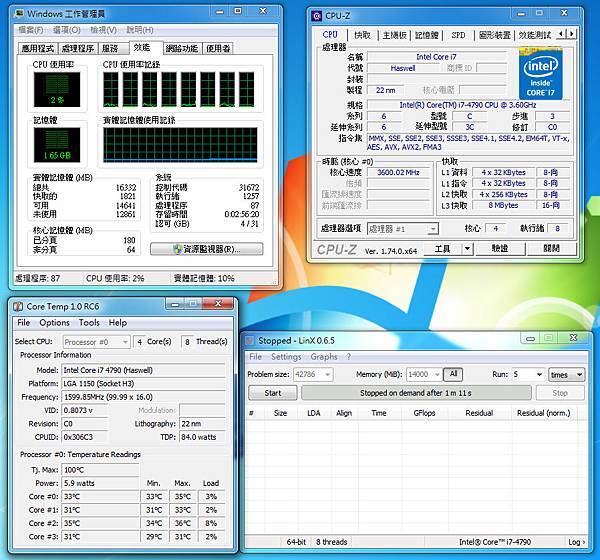This screenshot has width=600, height=560.
Task: Click the LinX Stop button
Action: point(560,393)
